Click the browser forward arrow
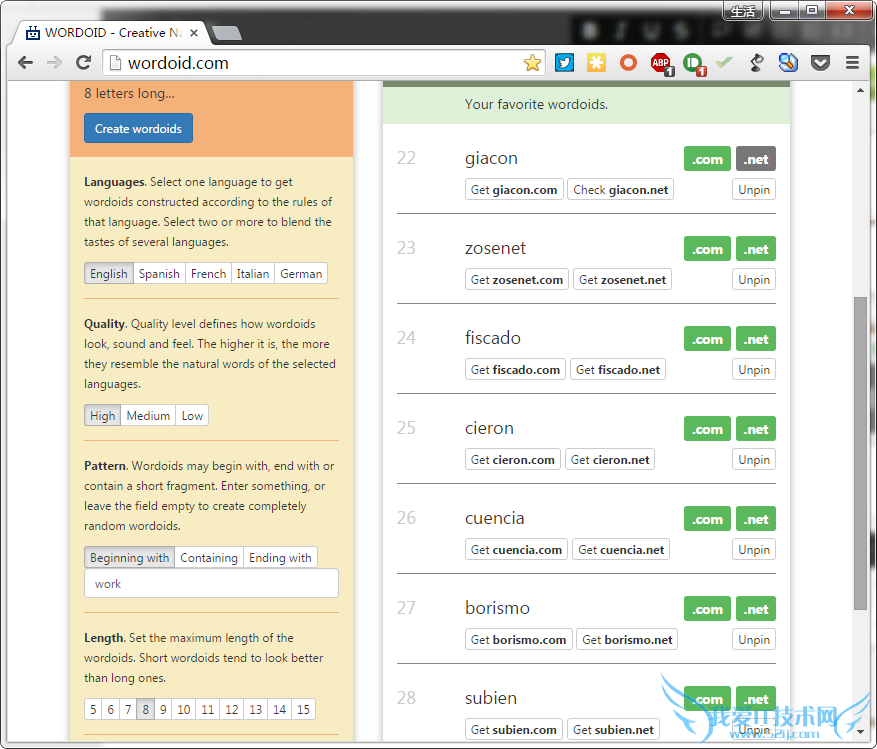 coord(54,63)
